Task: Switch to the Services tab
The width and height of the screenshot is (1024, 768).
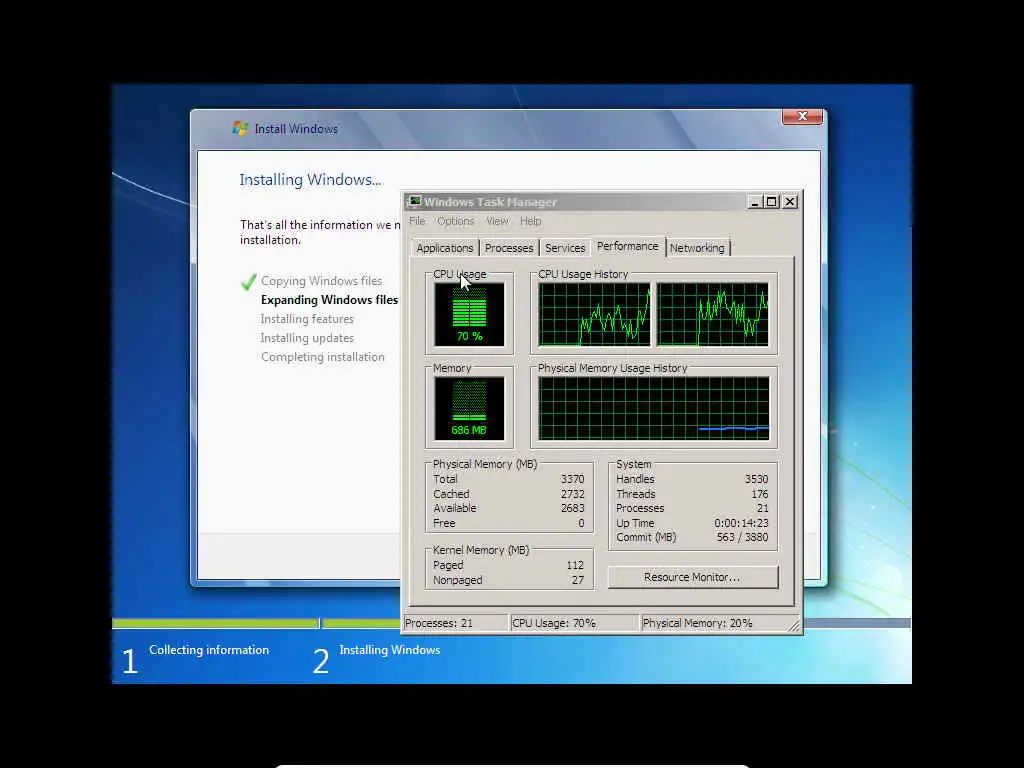Action: coord(565,248)
